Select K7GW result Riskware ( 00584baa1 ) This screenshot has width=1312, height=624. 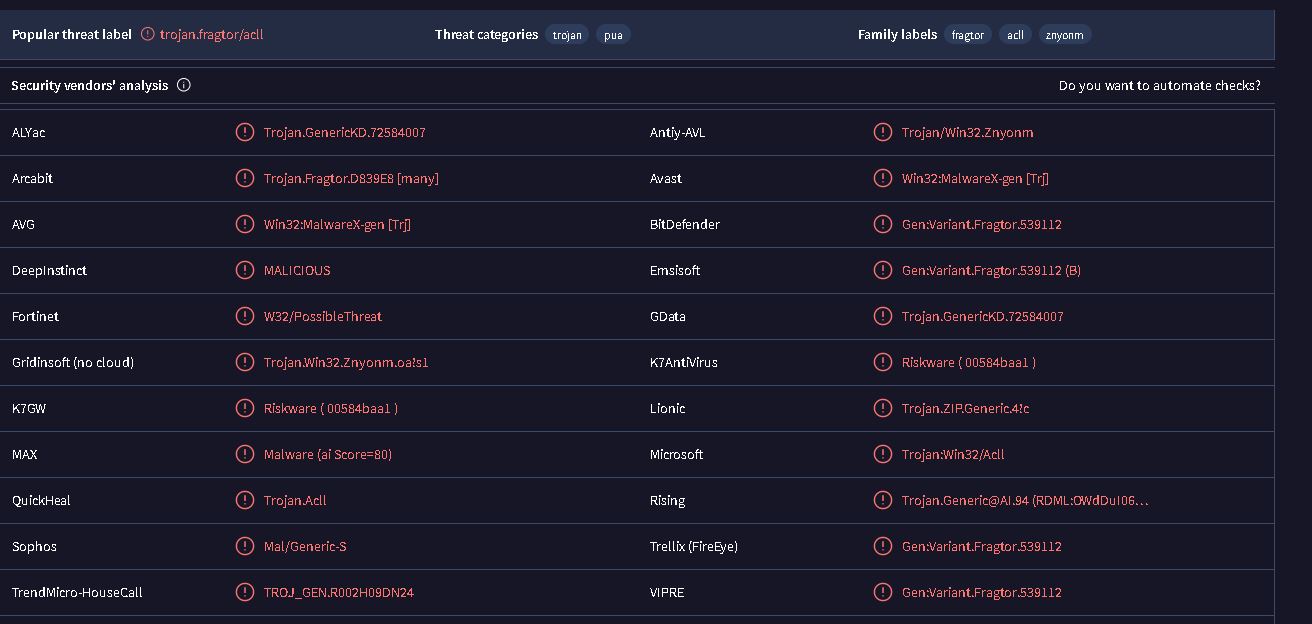tap(331, 408)
